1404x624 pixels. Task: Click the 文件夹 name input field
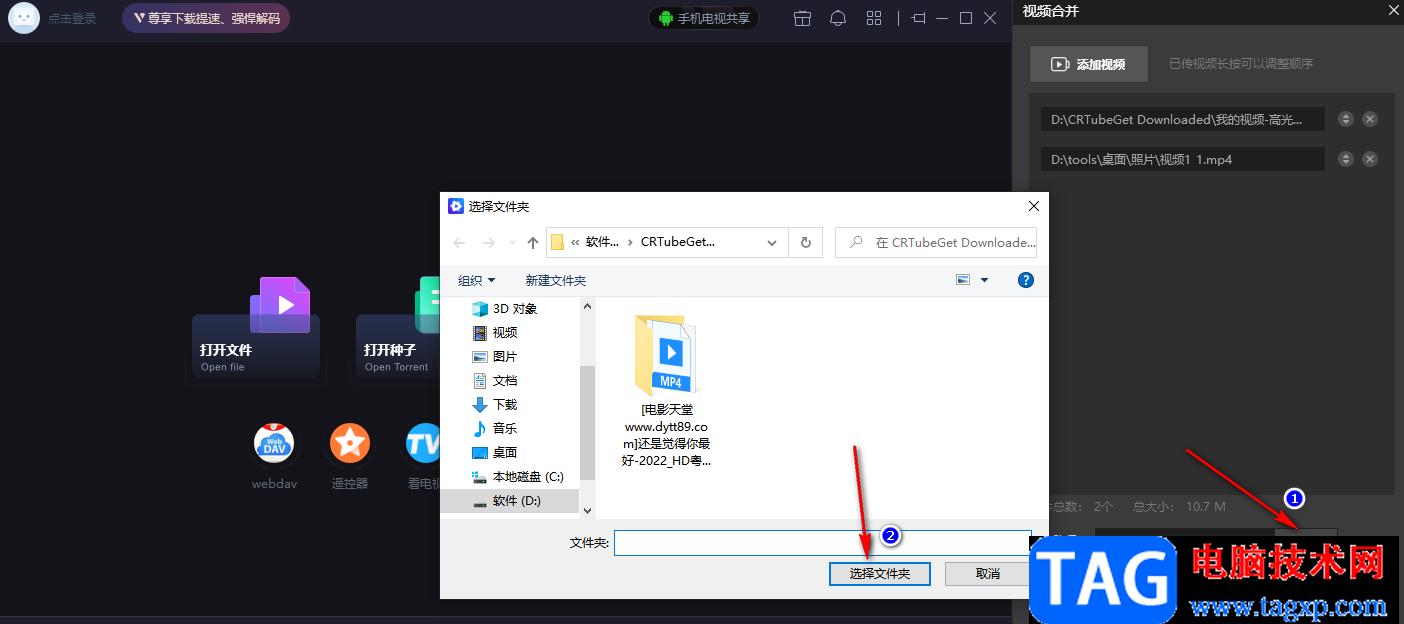pos(822,543)
